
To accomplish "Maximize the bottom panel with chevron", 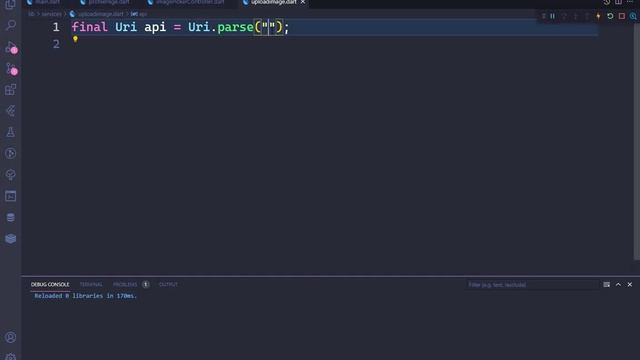I will click(618, 284).
